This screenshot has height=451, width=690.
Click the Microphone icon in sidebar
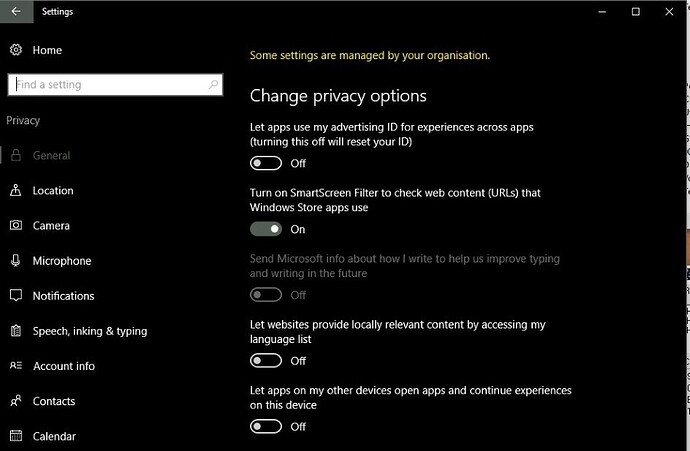click(16, 260)
